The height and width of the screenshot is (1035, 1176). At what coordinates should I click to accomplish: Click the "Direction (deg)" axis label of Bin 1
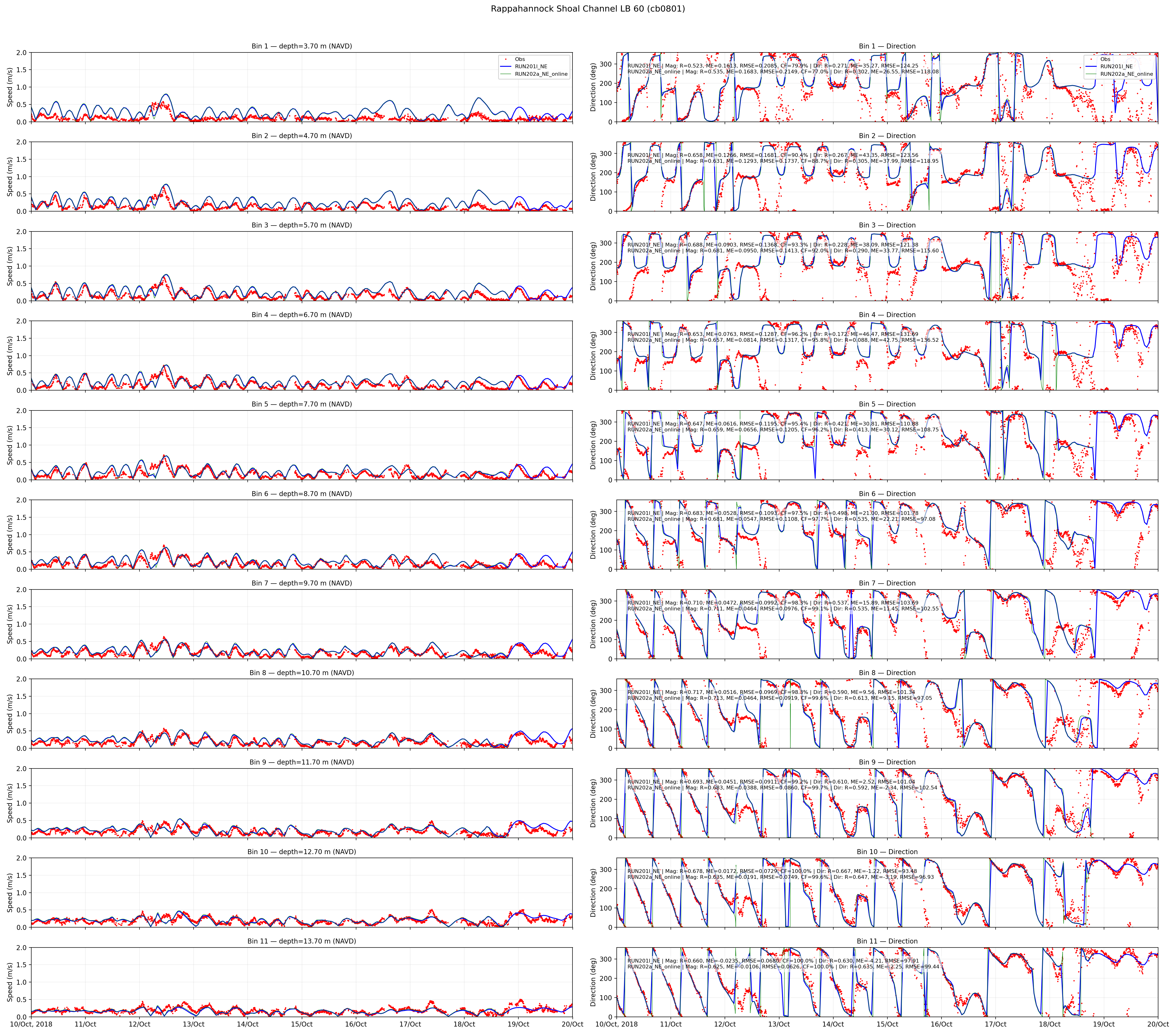pos(593,87)
